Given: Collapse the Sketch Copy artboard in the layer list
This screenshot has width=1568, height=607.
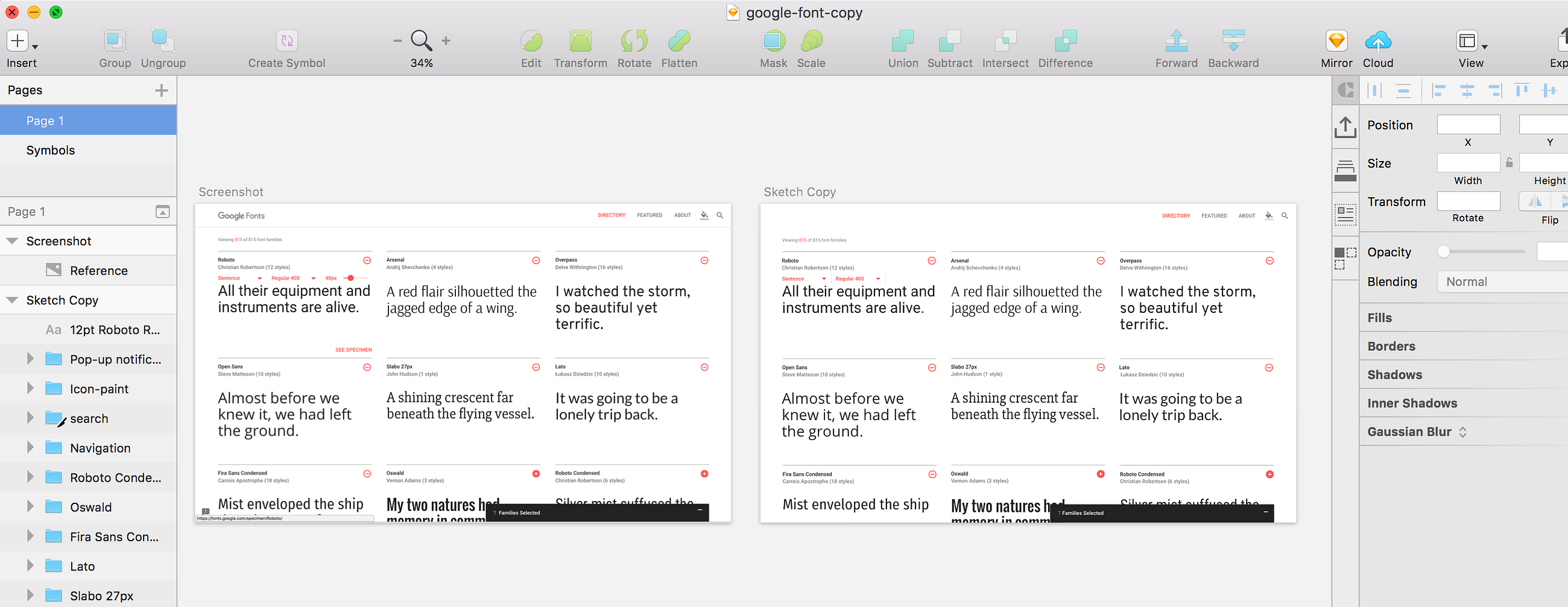Looking at the screenshot, I should [11, 300].
